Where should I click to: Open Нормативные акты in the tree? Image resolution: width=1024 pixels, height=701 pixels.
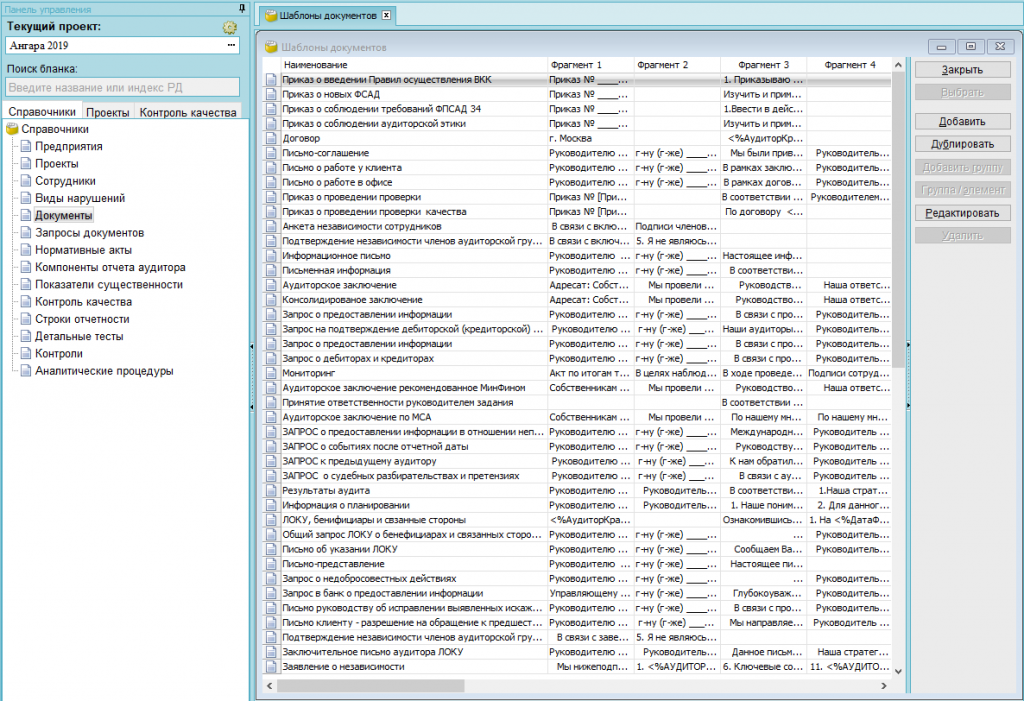pyautogui.click(x=84, y=250)
